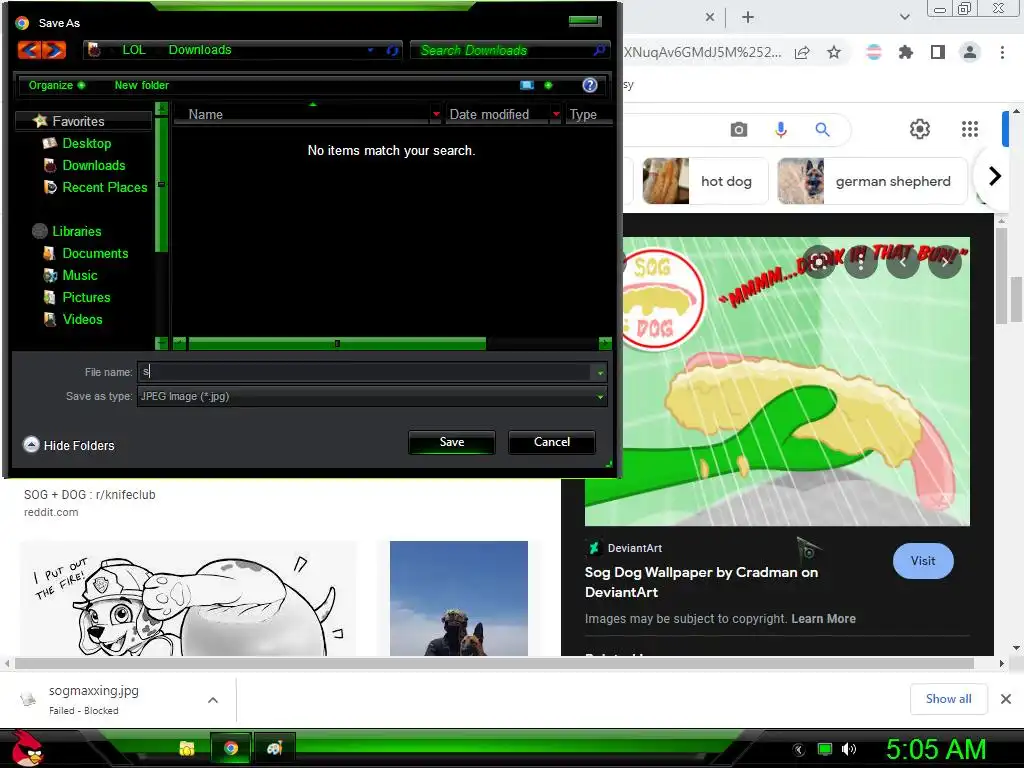Open Save as type dropdown
This screenshot has height=768, width=1024.
click(600, 396)
